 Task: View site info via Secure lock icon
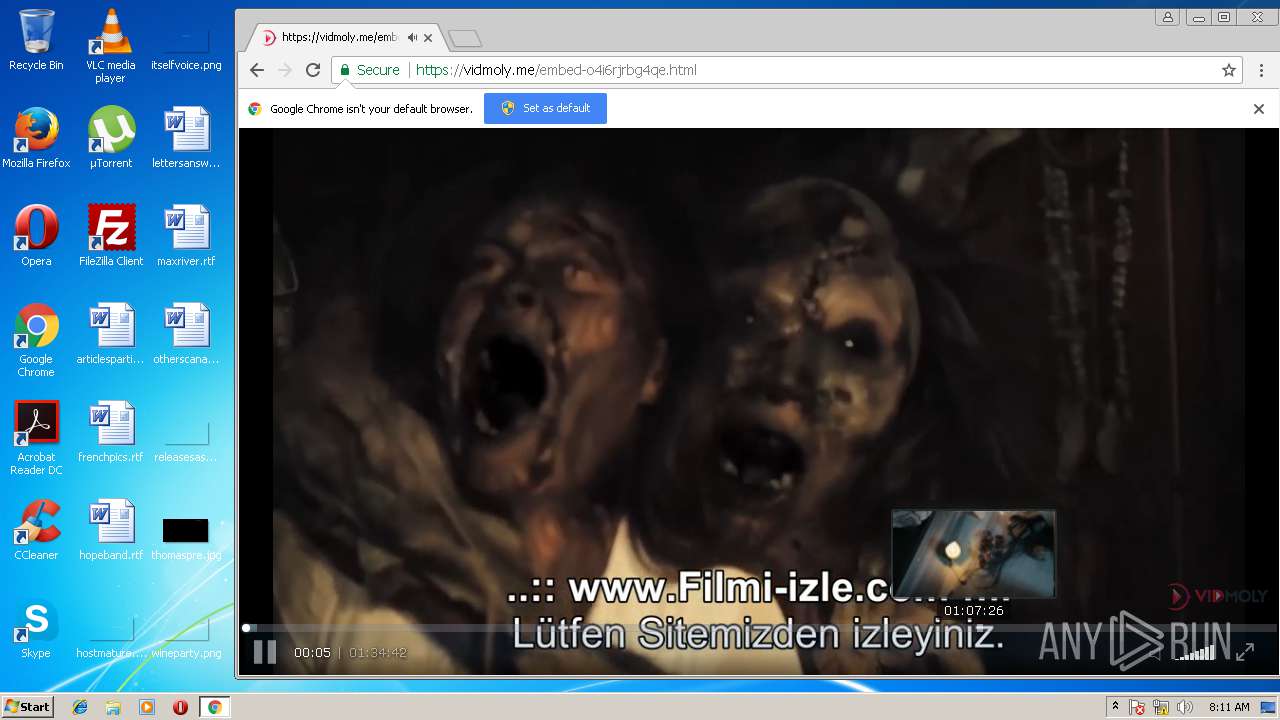pyautogui.click(x=369, y=70)
